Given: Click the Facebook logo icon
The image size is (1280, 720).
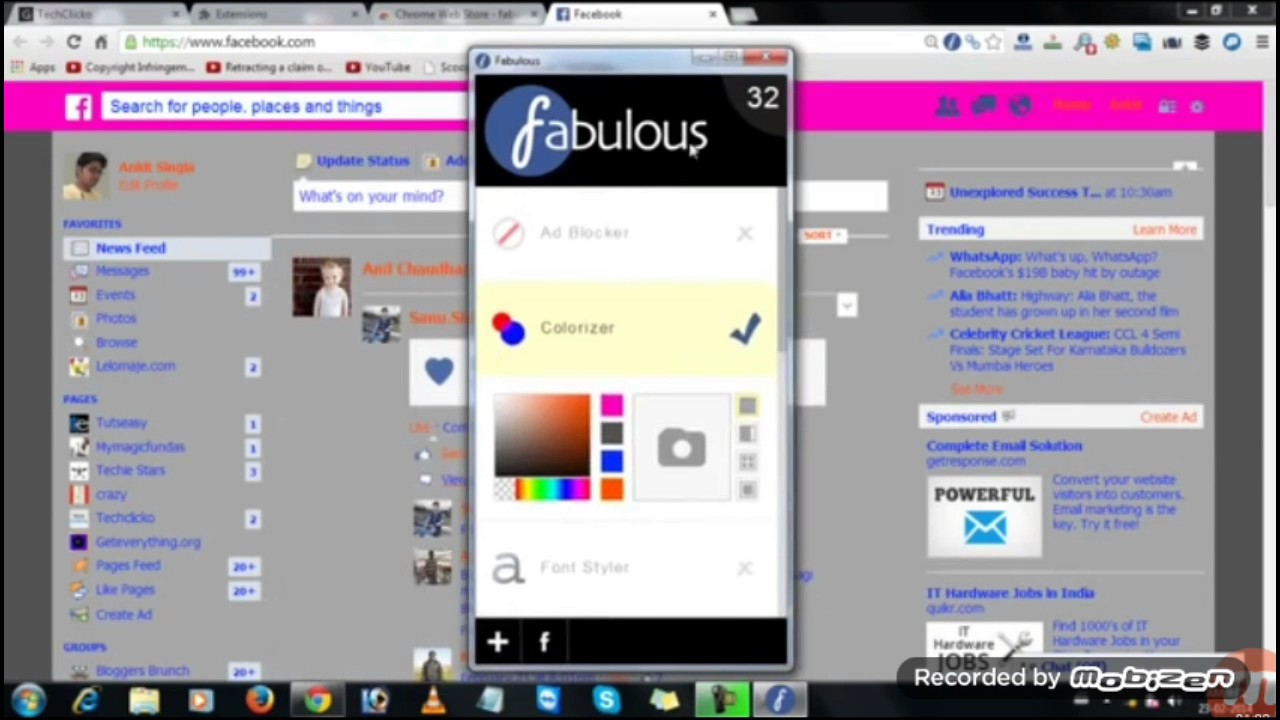Looking at the screenshot, I should pos(78,107).
